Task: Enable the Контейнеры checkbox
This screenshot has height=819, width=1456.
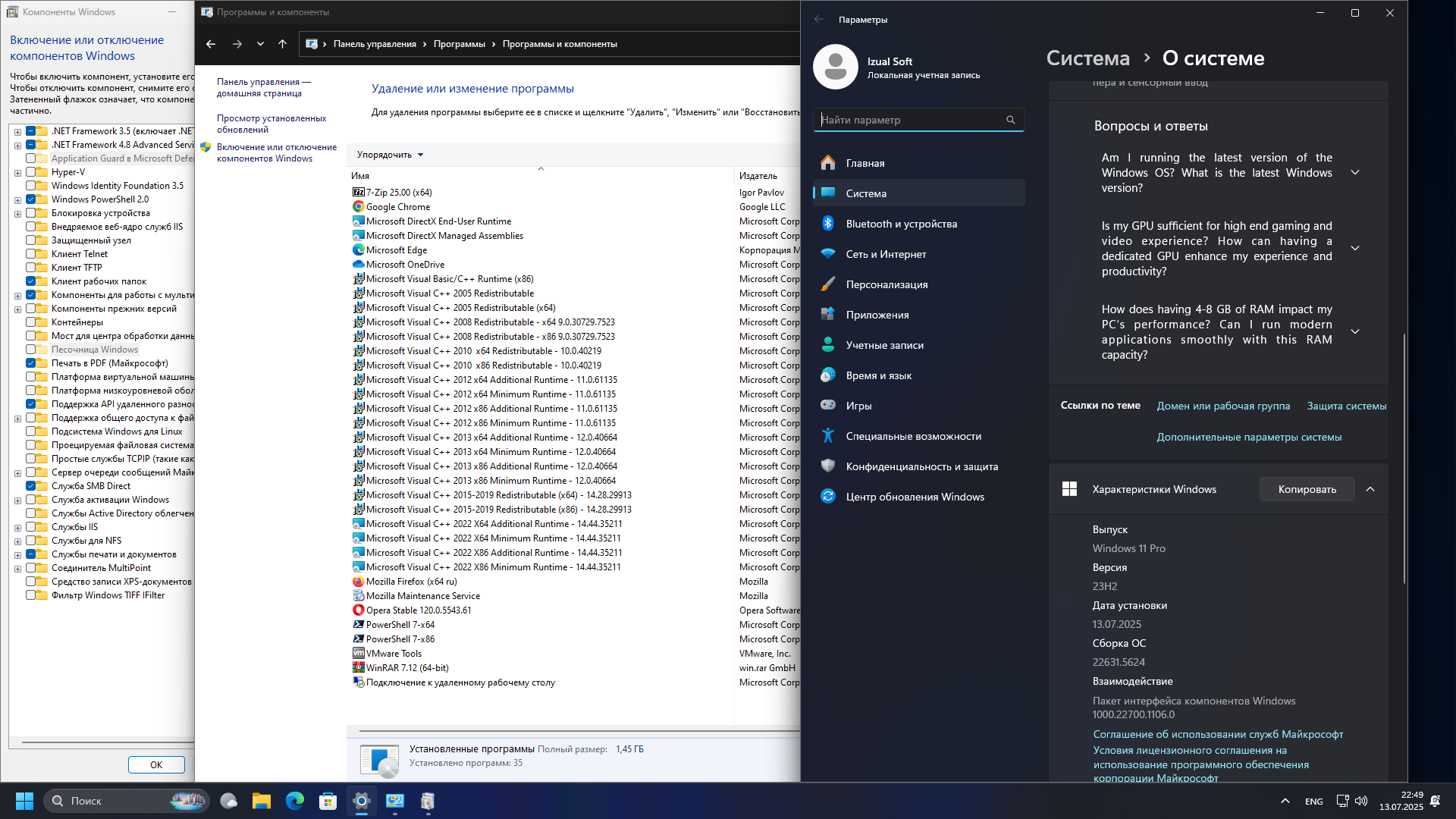Action: 31,322
